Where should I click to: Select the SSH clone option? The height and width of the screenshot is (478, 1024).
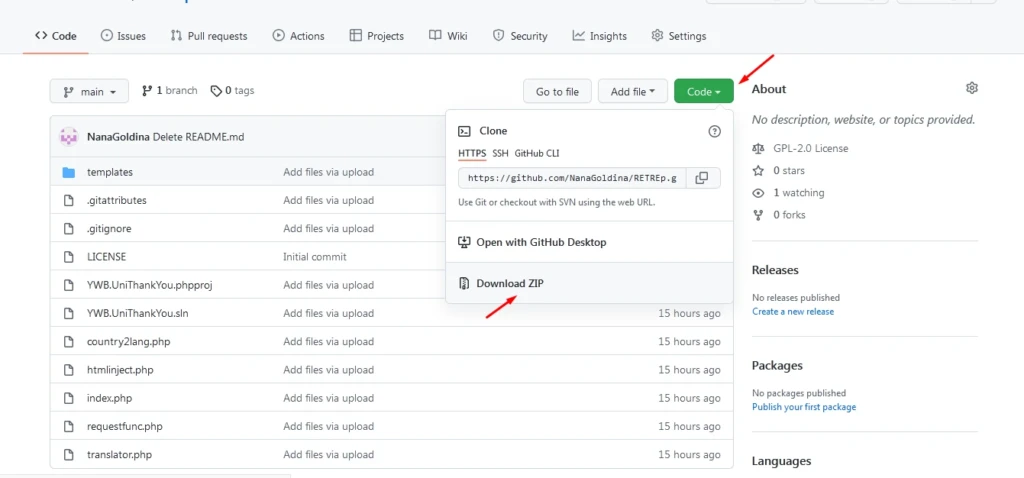(x=500, y=153)
